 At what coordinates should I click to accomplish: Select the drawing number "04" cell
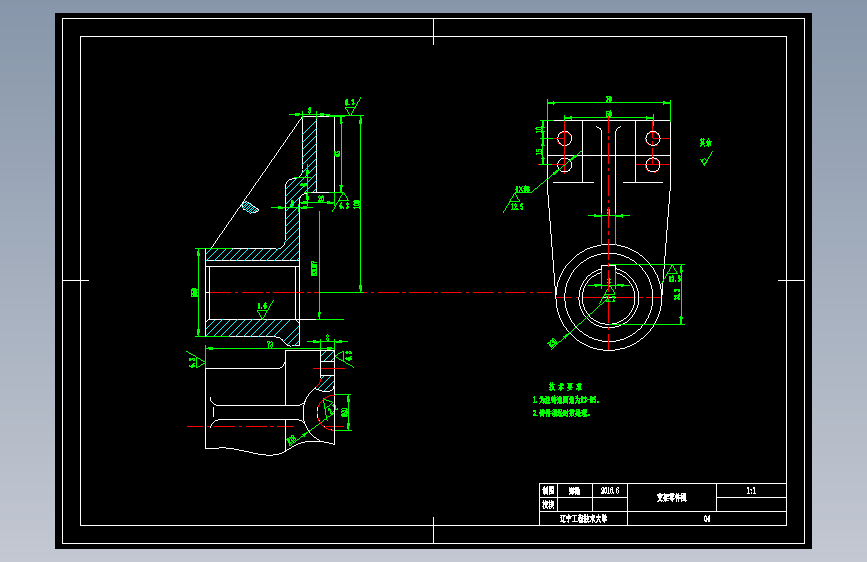tap(707, 518)
